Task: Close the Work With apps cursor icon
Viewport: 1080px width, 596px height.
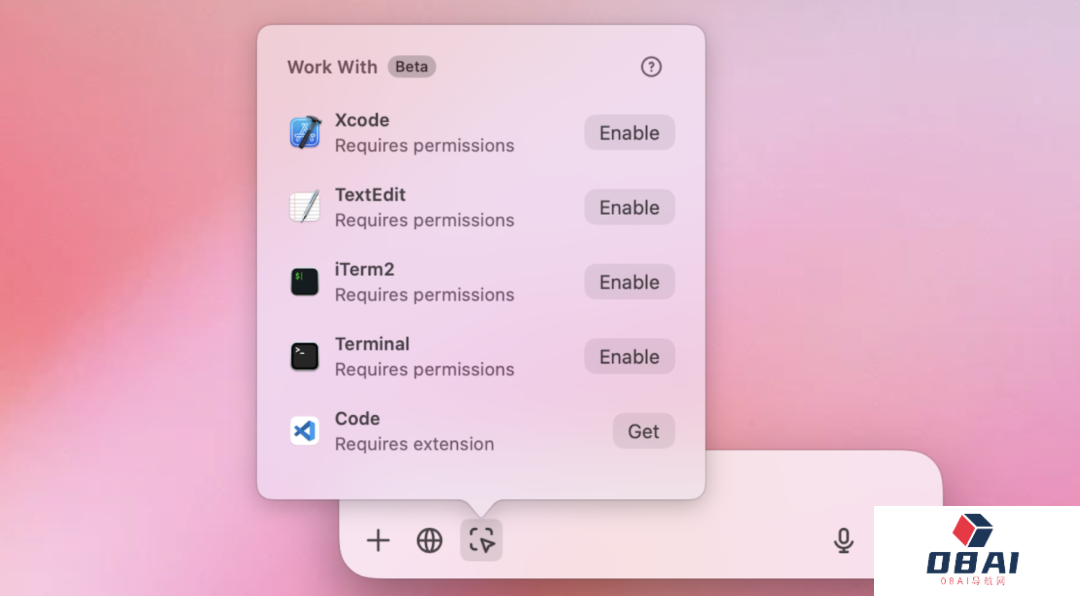Action: (481, 541)
